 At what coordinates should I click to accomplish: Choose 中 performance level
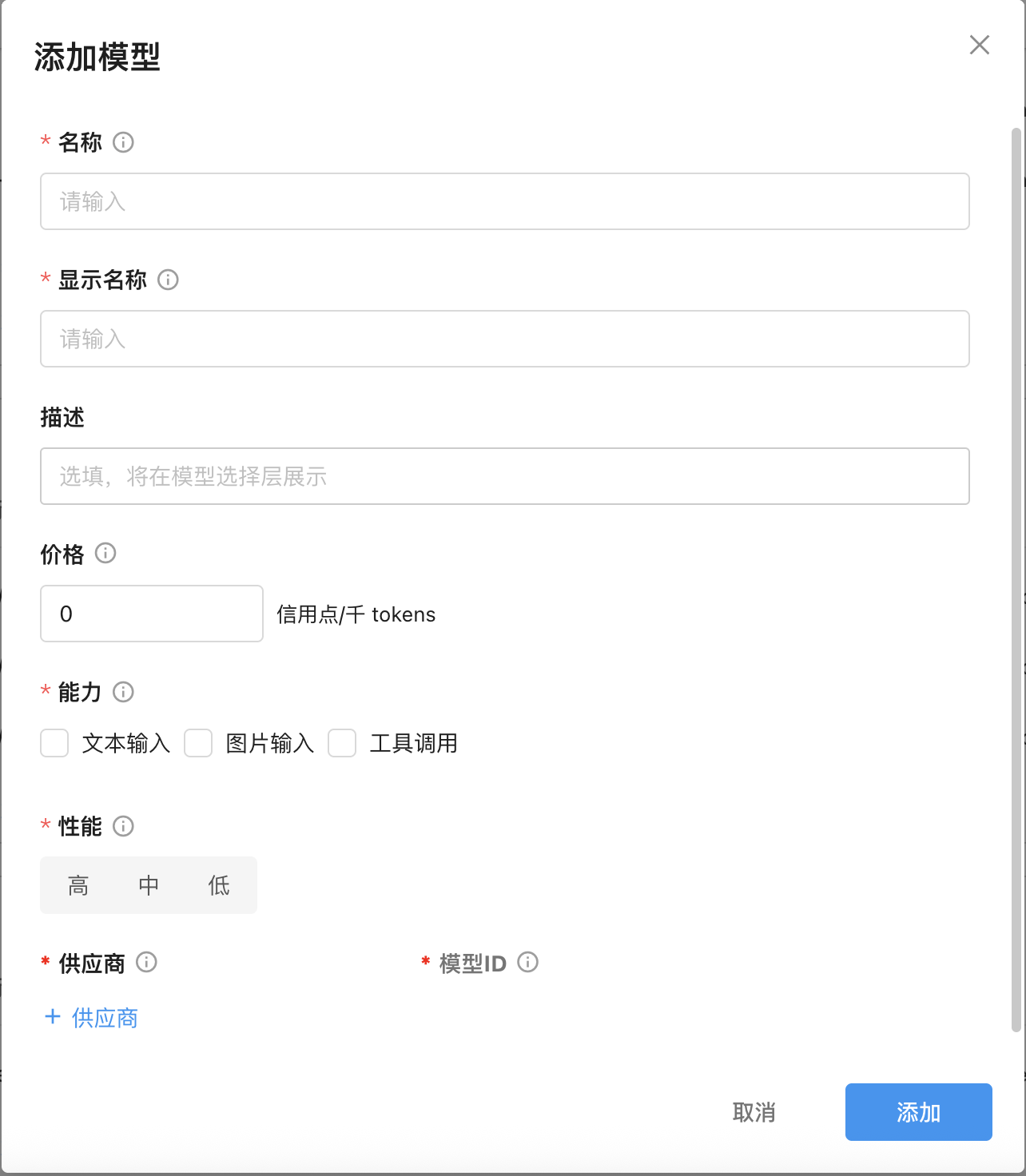(149, 885)
